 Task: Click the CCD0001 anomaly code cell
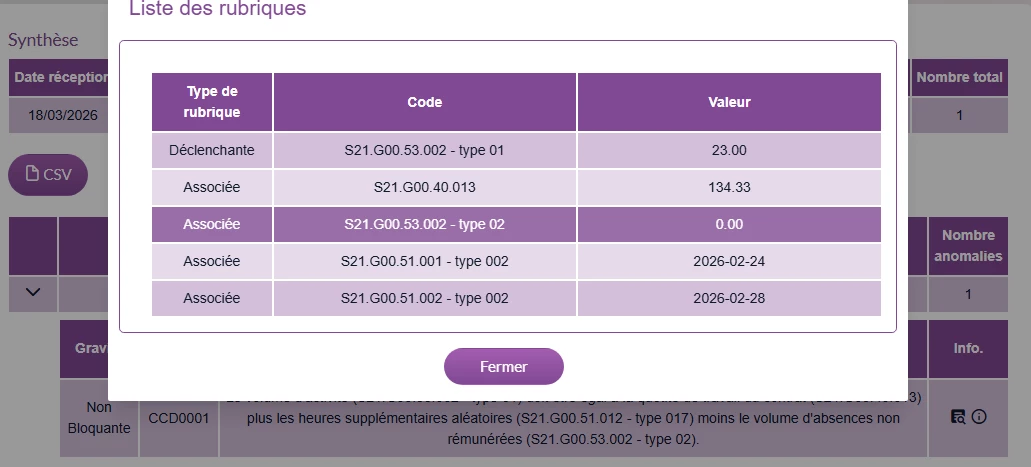pyautogui.click(x=179, y=419)
